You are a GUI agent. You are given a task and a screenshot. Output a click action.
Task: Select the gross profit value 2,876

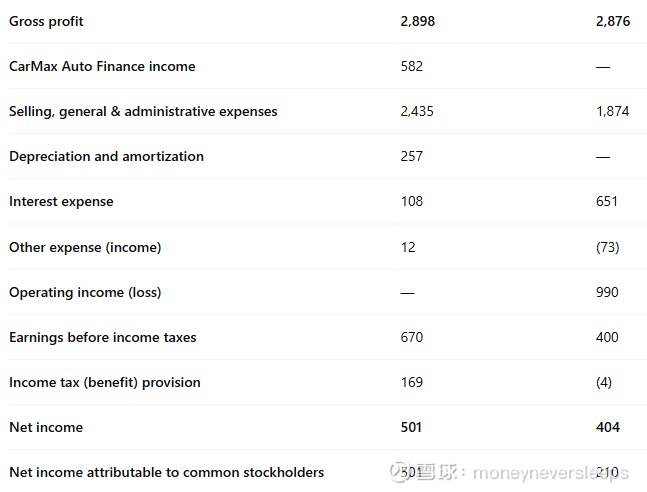612,21
